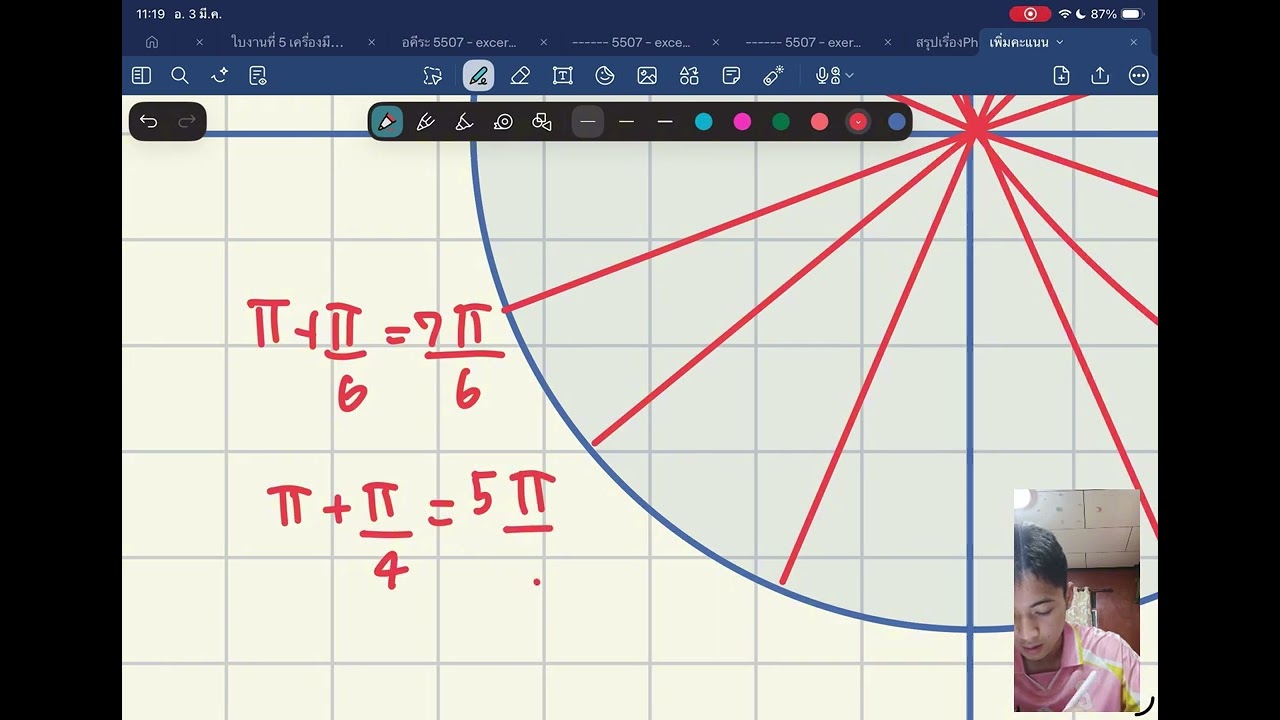This screenshot has height=720, width=1280.
Task: Open the home library screen
Action: 152,42
